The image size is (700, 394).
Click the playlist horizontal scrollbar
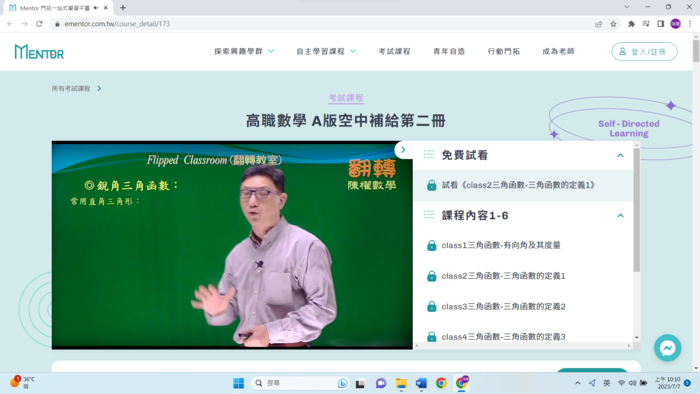pyautogui.click(x=522, y=346)
